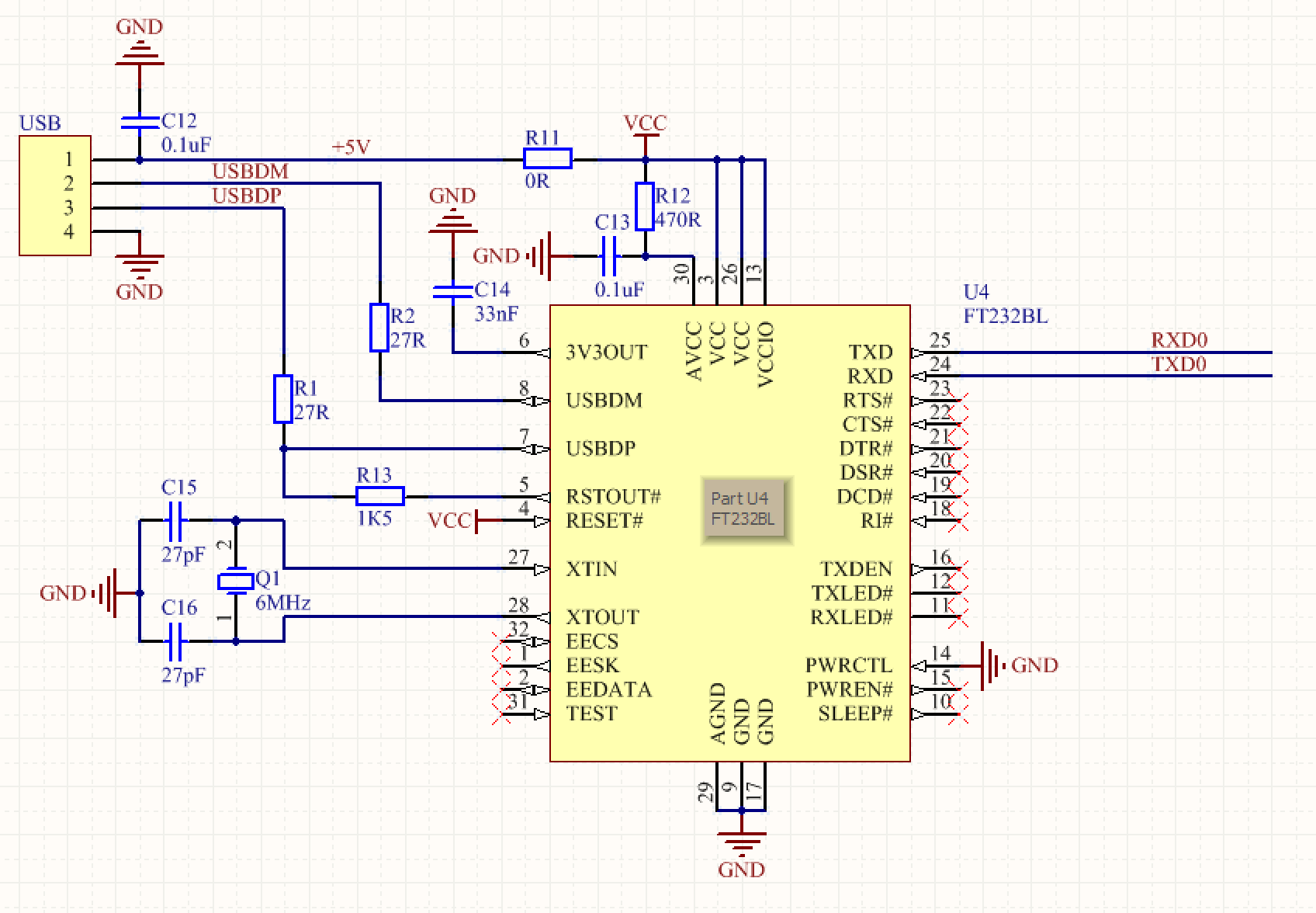Click the CTS# pin name
Viewport: 1316px width, 913px height.
(x=868, y=424)
